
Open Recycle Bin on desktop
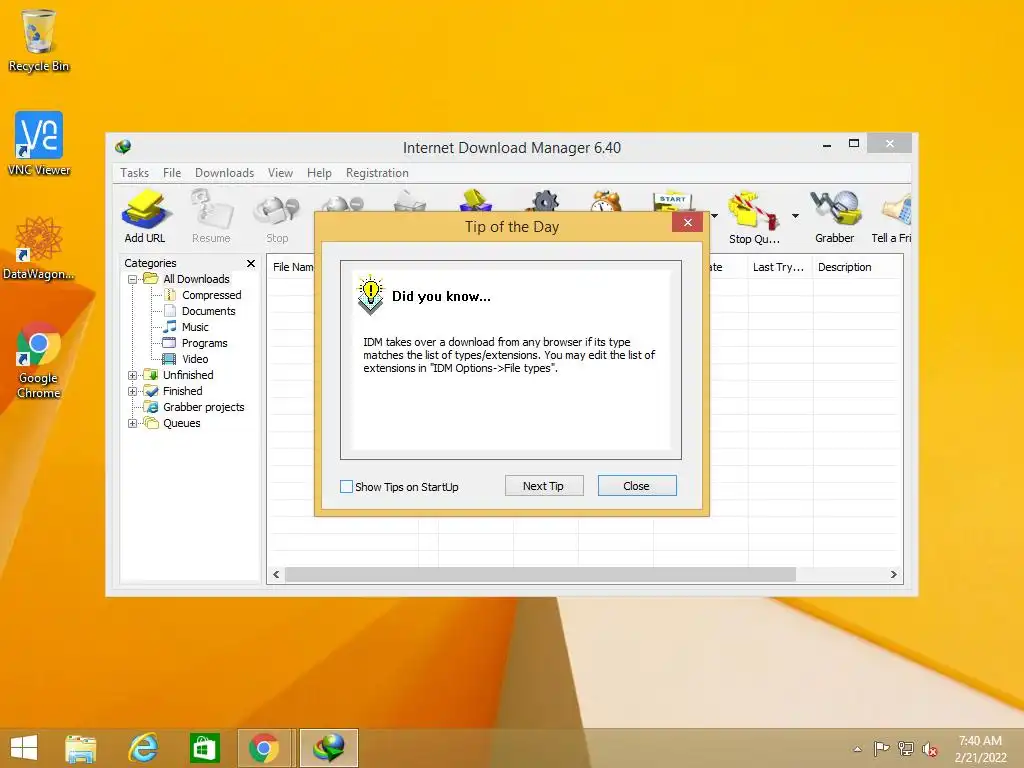39,40
